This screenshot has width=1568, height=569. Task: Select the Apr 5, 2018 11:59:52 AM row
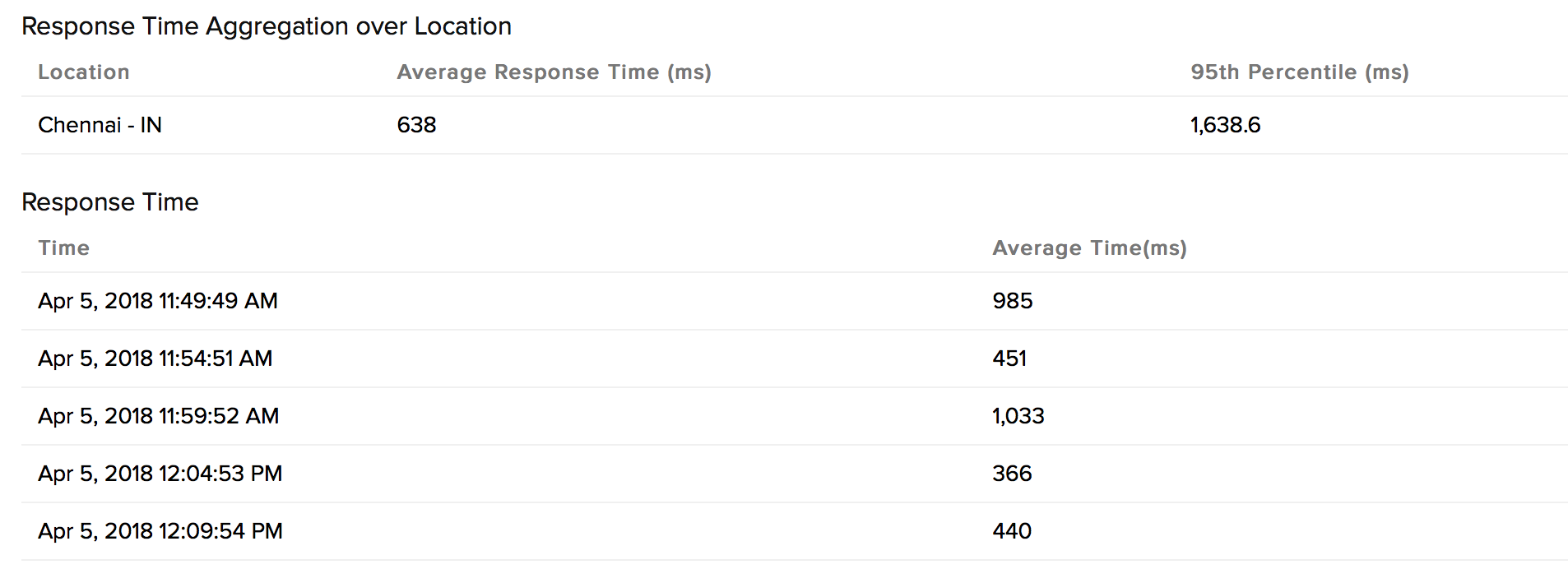159,416
